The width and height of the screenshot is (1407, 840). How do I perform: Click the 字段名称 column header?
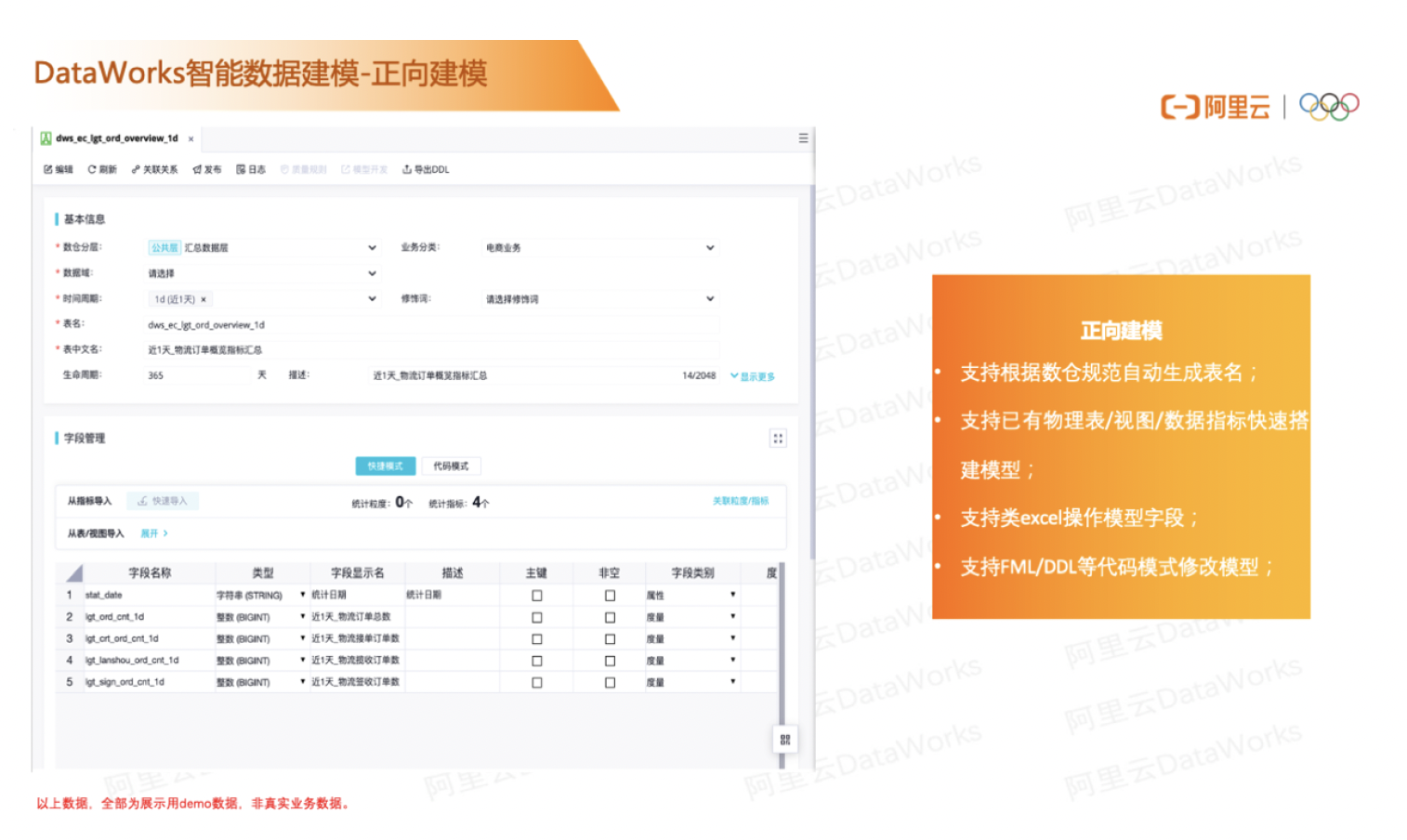pos(150,572)
